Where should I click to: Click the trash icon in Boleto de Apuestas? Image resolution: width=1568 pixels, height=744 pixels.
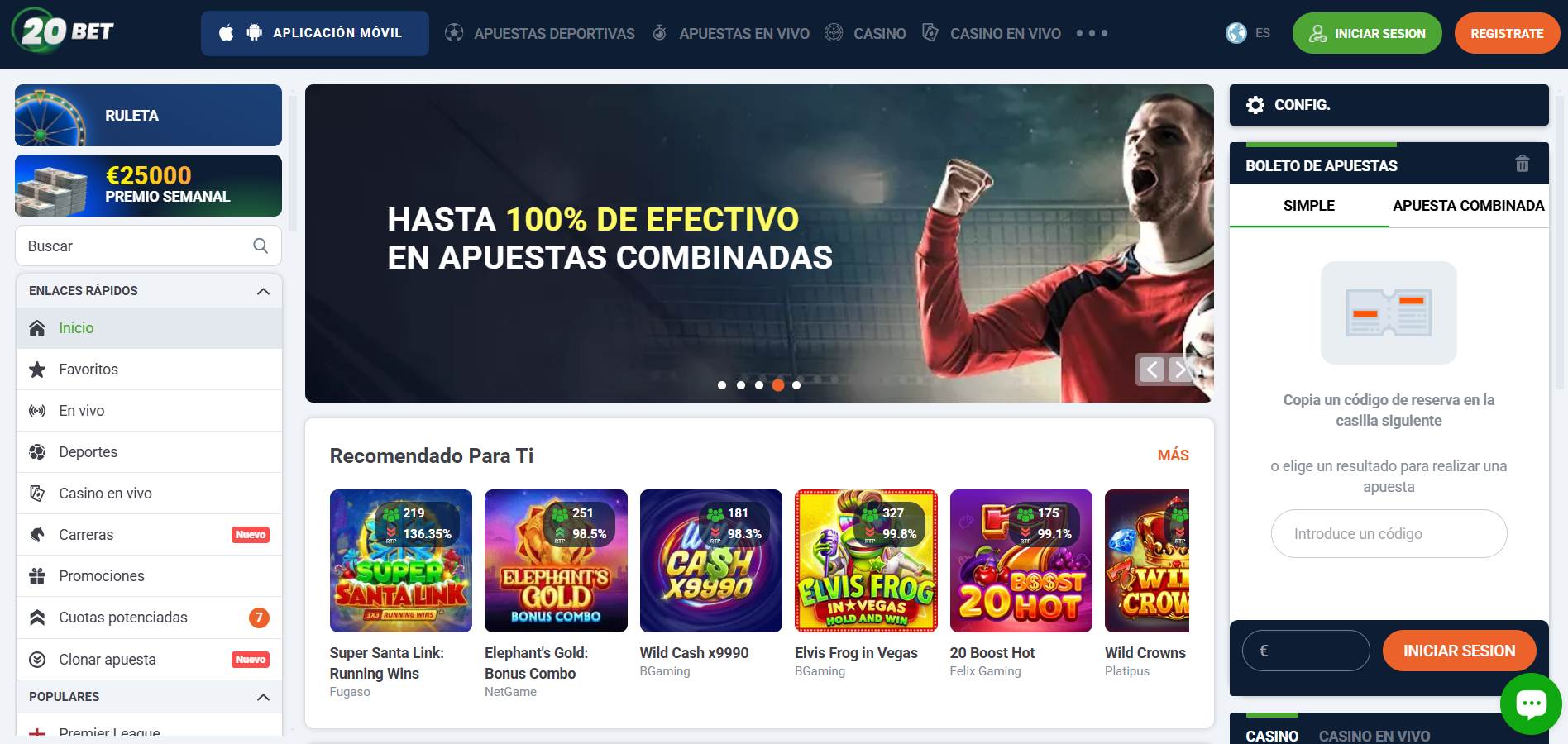click(x=1522, y=164)
